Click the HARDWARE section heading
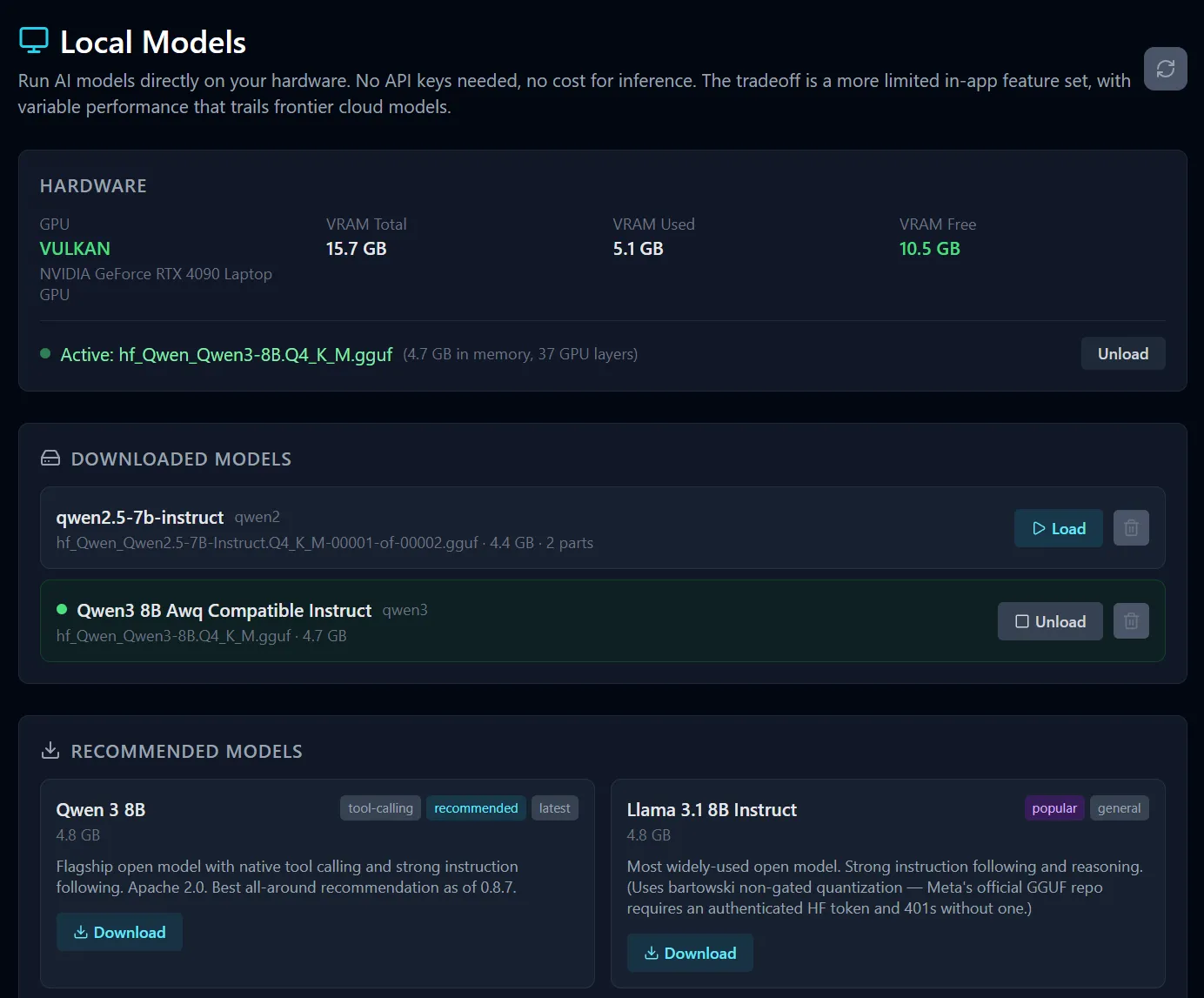Screen dimensions: 1204x998 [93, 186]
